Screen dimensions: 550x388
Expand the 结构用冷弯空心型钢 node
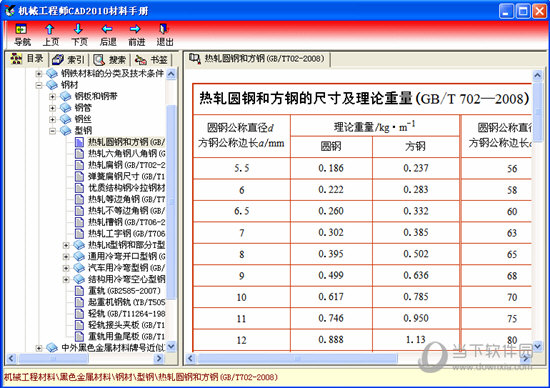pyautogui.click(x=66, y=280)
